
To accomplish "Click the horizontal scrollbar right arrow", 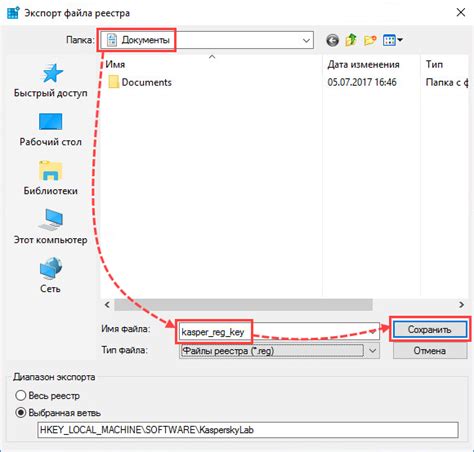I will click(461, 305).
